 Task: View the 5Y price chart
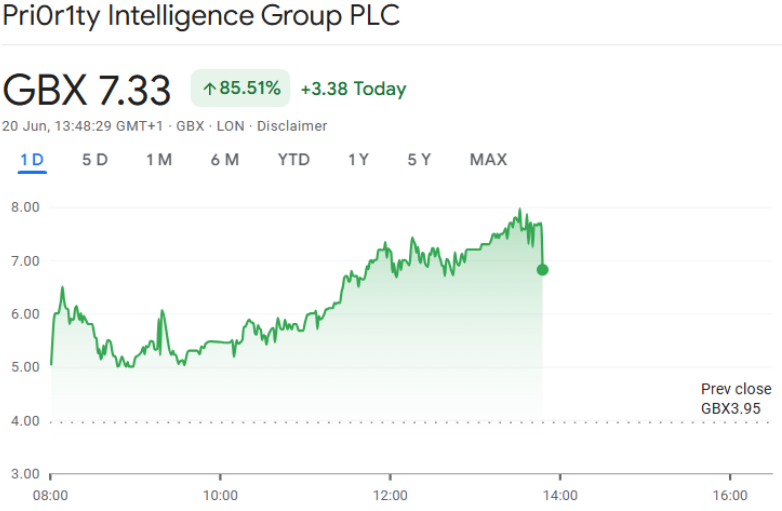click(x=419, y=160)
